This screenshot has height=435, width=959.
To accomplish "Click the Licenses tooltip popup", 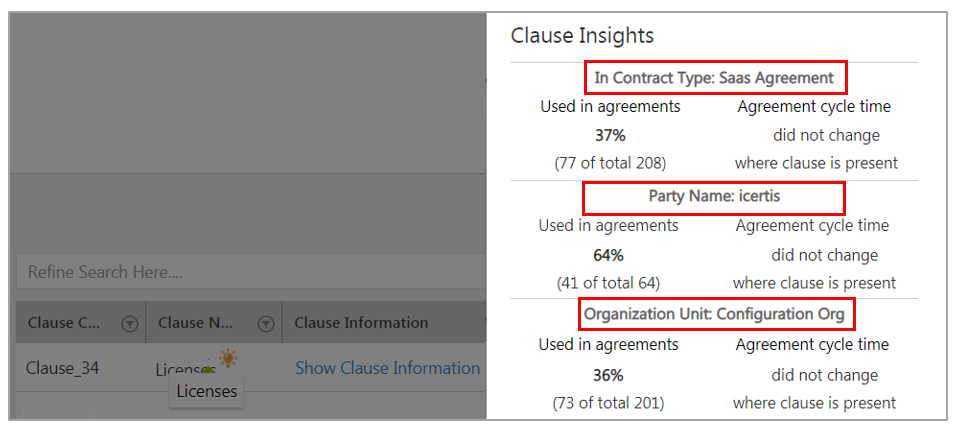I will pyautogui.click(x=206, y=391).
